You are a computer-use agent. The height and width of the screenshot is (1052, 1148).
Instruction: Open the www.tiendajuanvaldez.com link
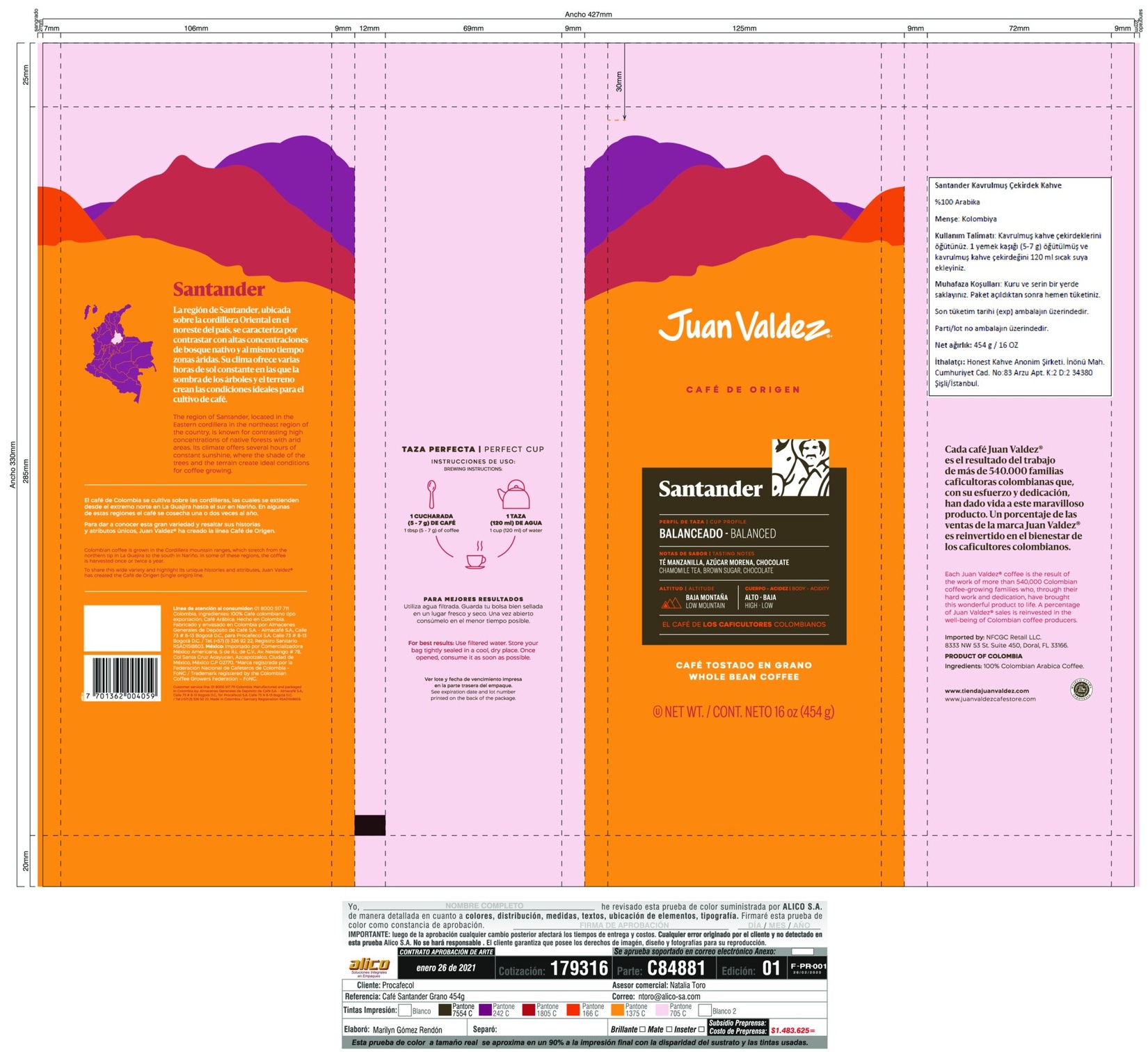[x=988, y=690]
